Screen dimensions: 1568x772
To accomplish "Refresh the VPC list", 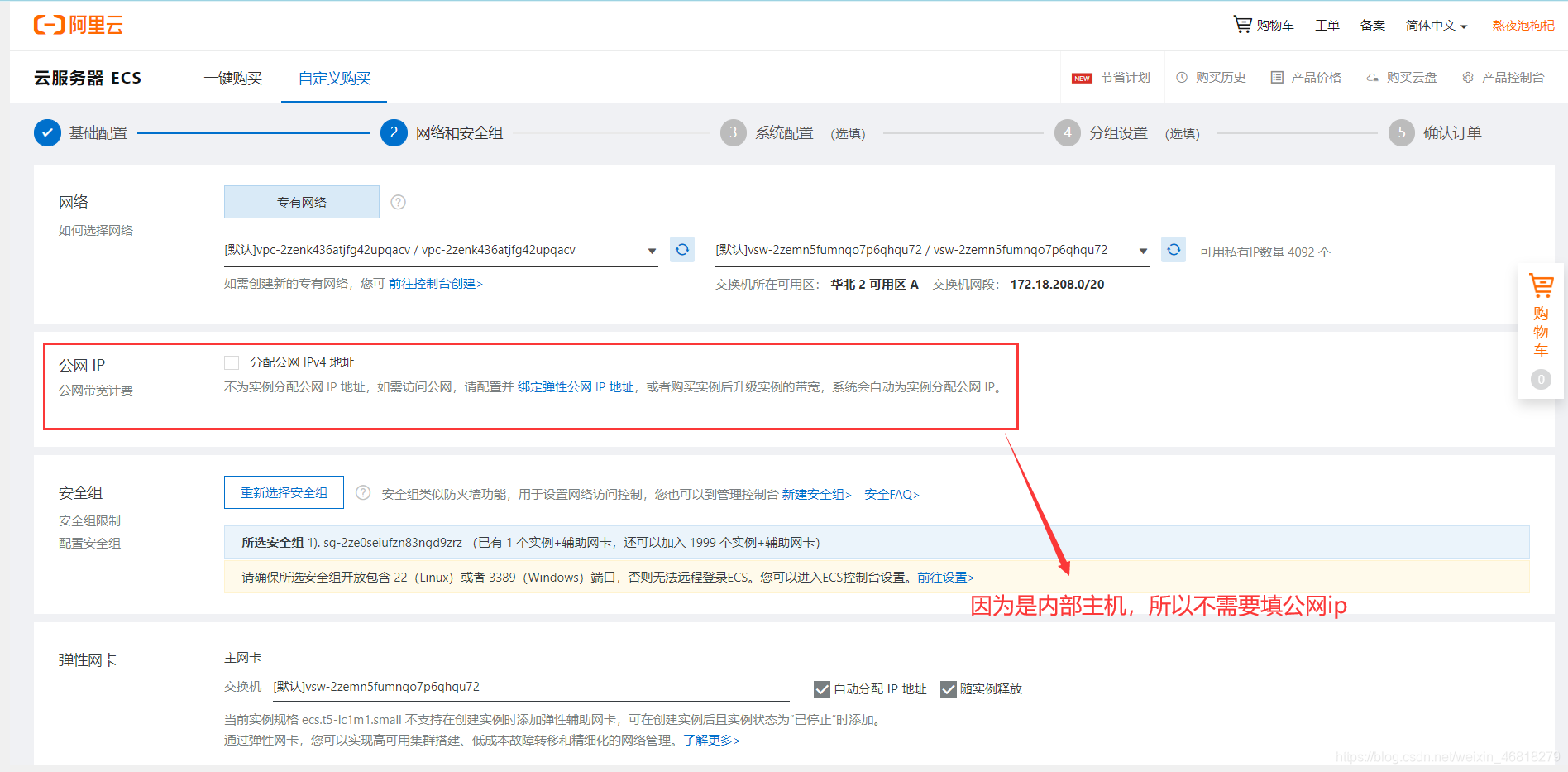I will [x=682, y=249].
